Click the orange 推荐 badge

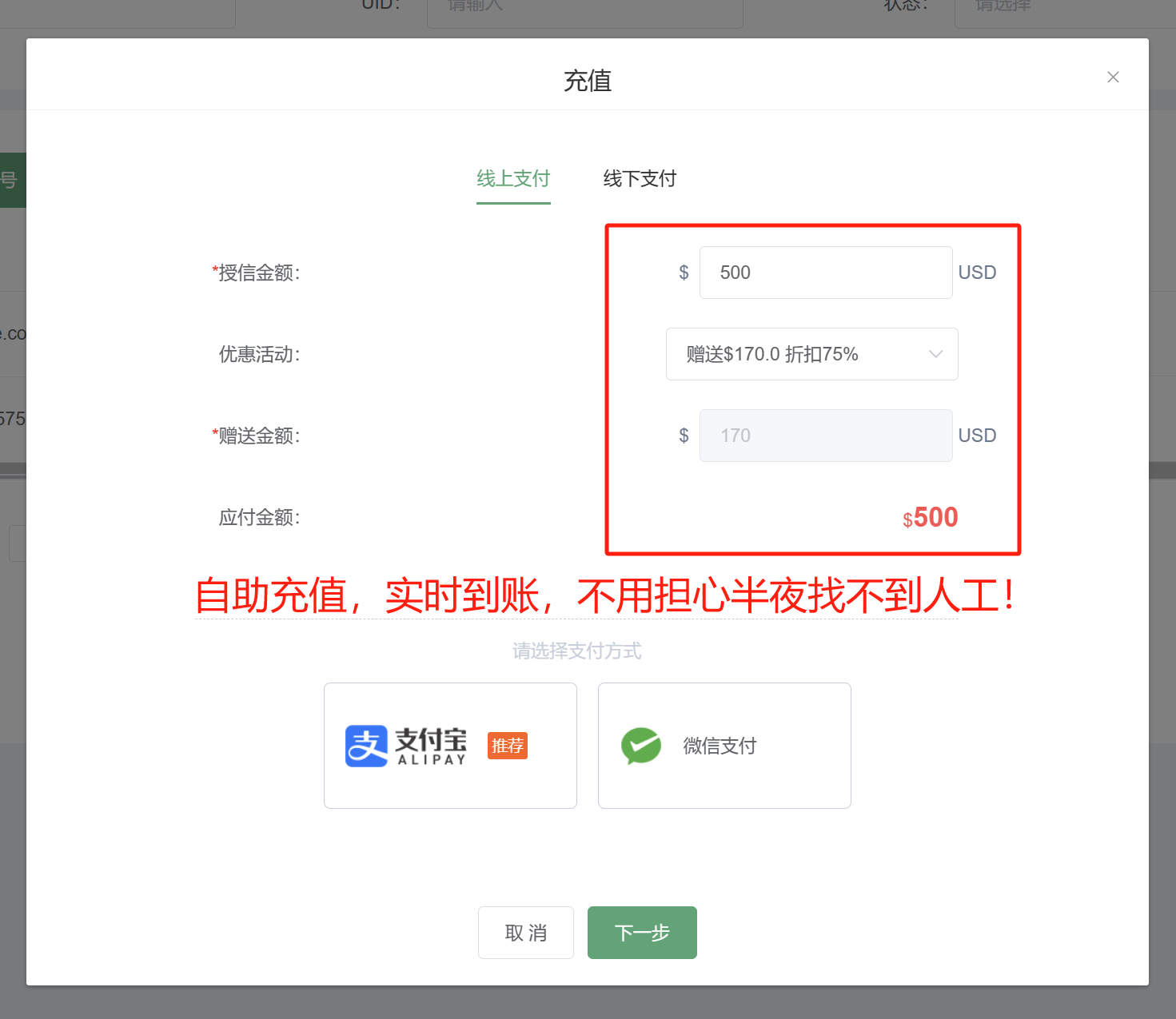point(507,746)
